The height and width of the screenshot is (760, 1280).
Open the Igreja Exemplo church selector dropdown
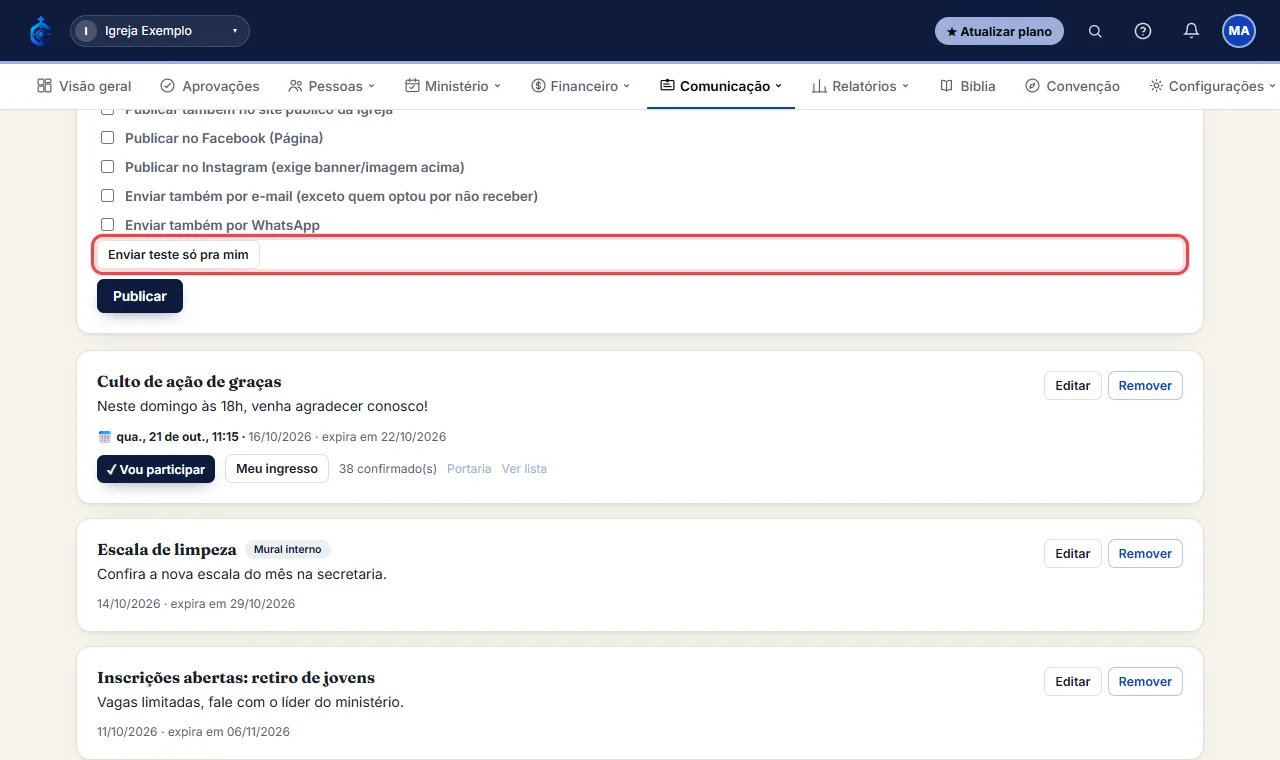(x=160, y=31)
